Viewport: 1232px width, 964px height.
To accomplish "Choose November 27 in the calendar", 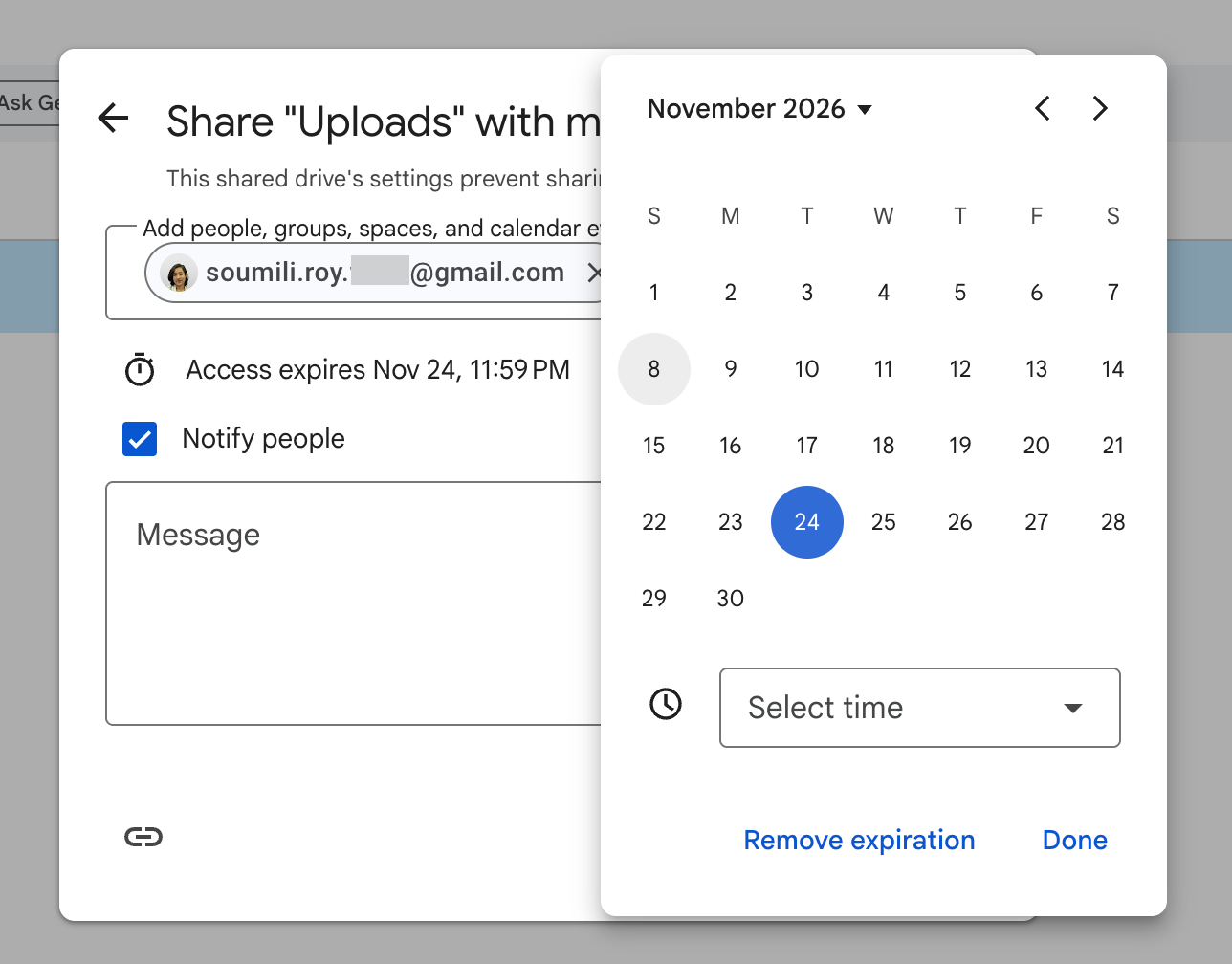I will pos(1037,522).
